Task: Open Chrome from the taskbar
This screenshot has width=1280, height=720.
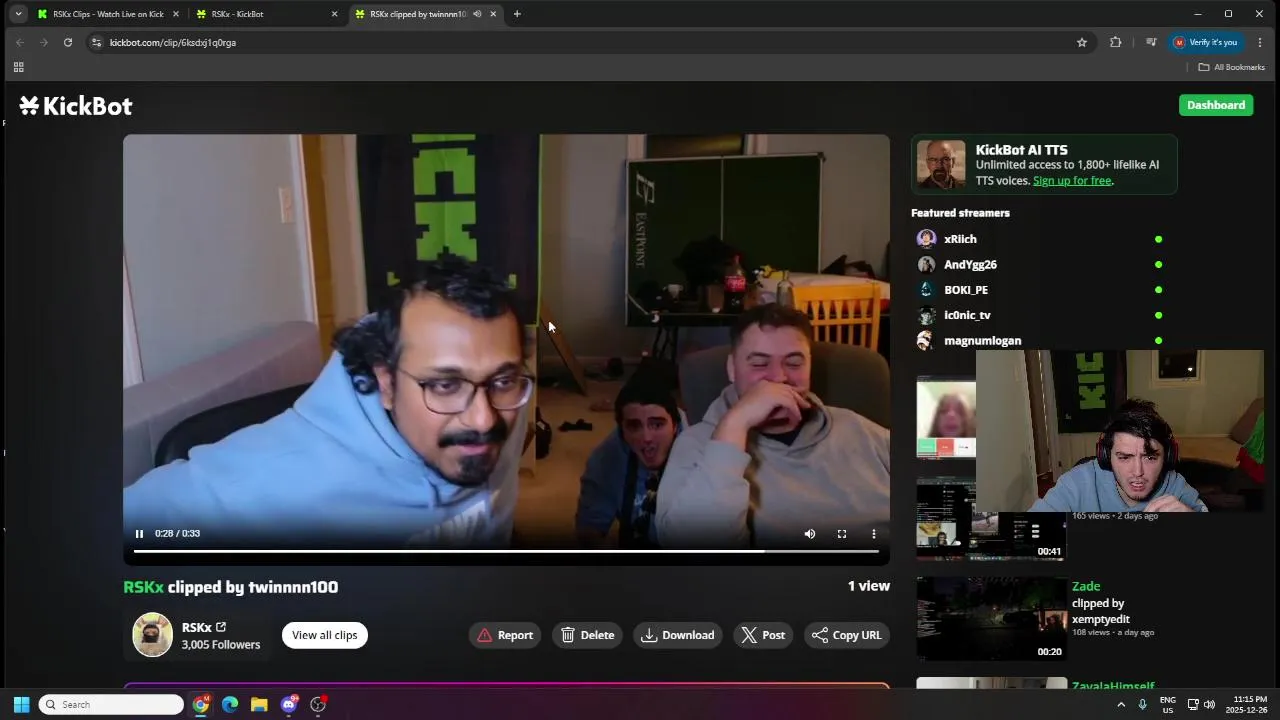Action: pyautogui.click(x=201, y=705)
